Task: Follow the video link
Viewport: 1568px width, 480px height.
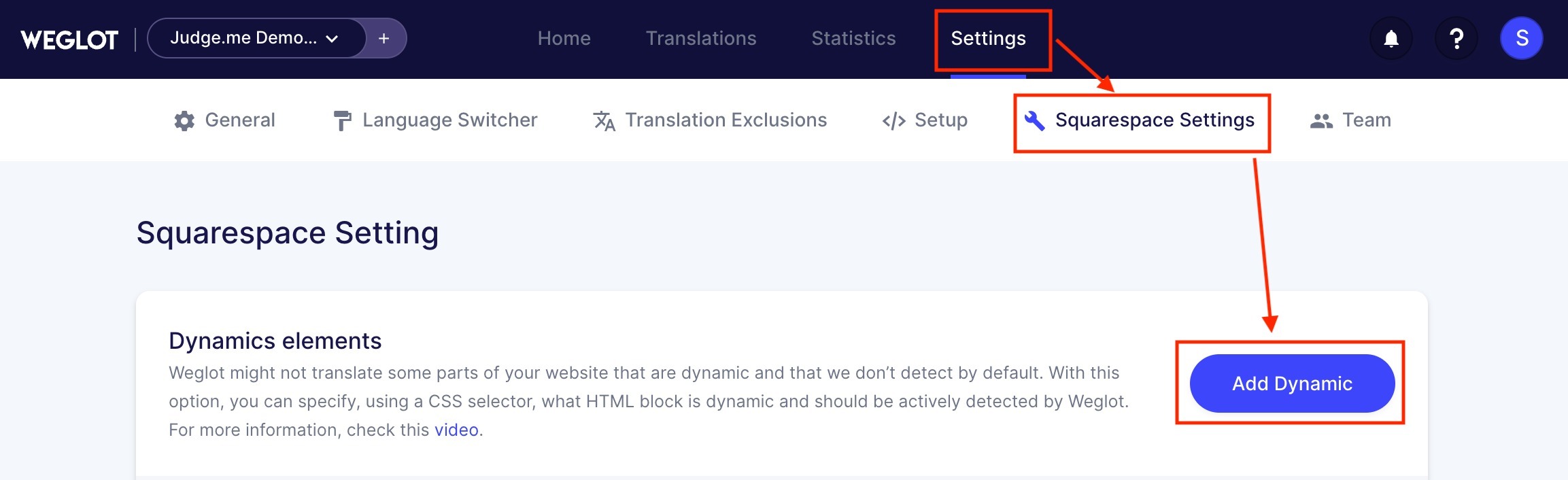Action: (456, 430)
